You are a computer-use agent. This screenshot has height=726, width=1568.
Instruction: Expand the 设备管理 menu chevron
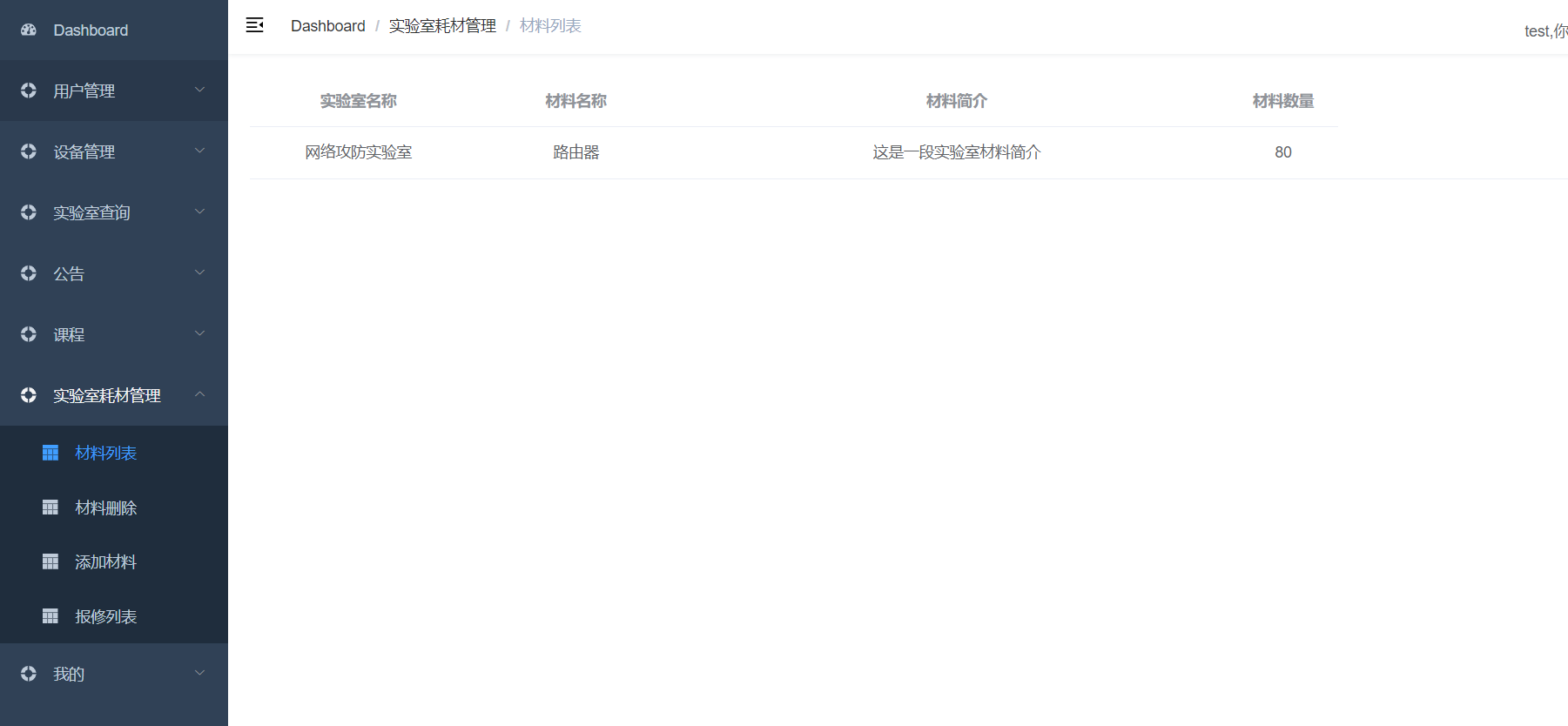199,151
